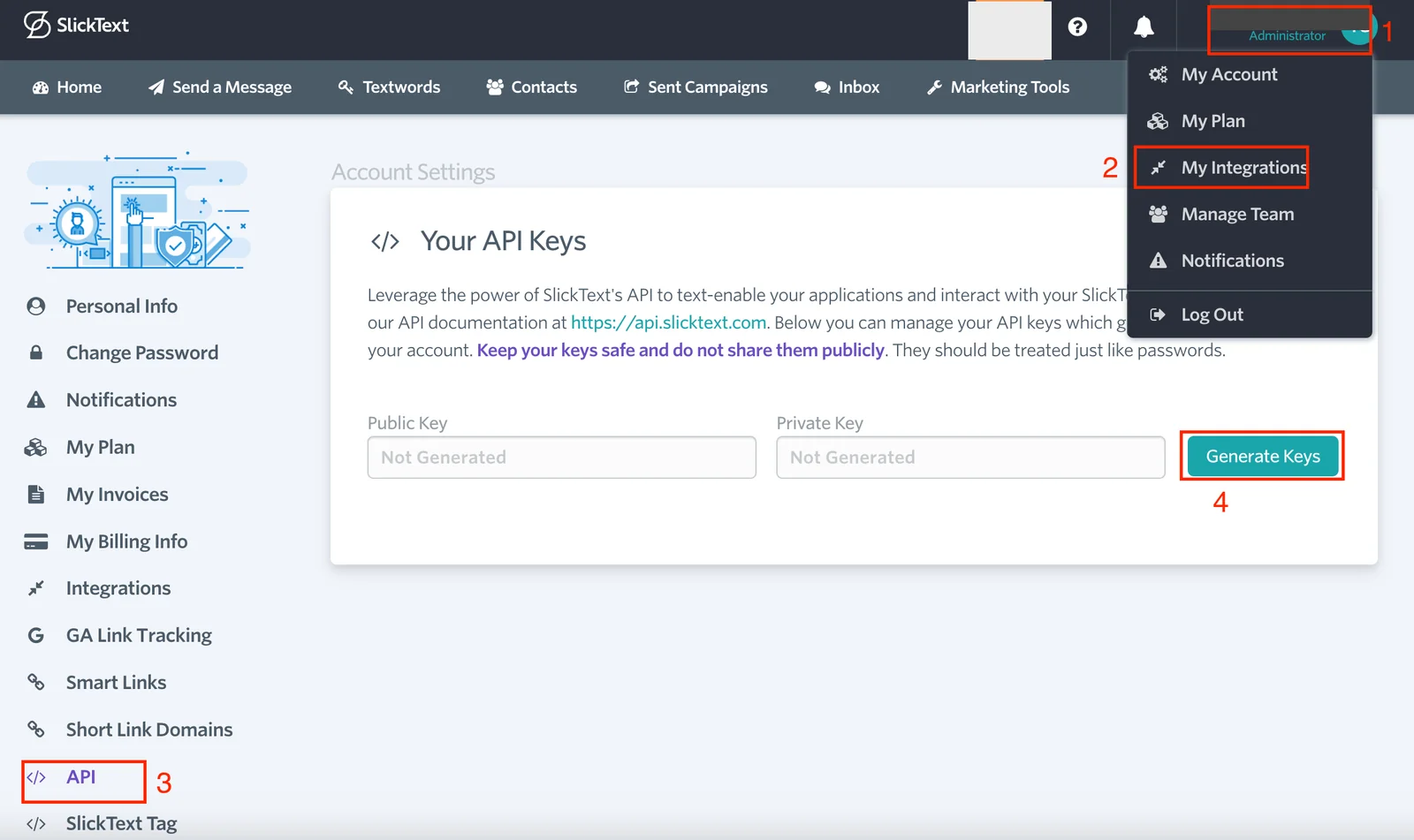Click the team icon beside Manage Team
Screen dimensions: 1414x840
coord(1158,214)
